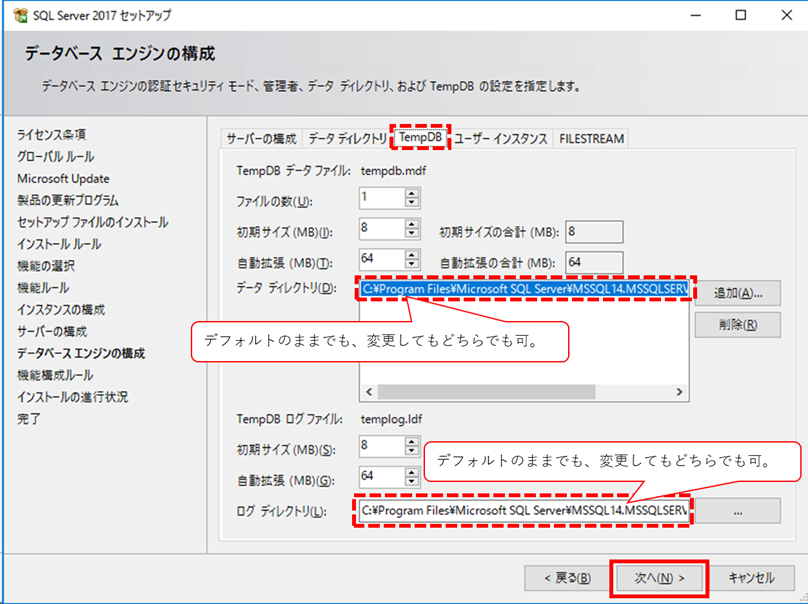Click the ライセンス条項 step in sidebar
Screen dimensions: 808x604
(x=52, y=135)
